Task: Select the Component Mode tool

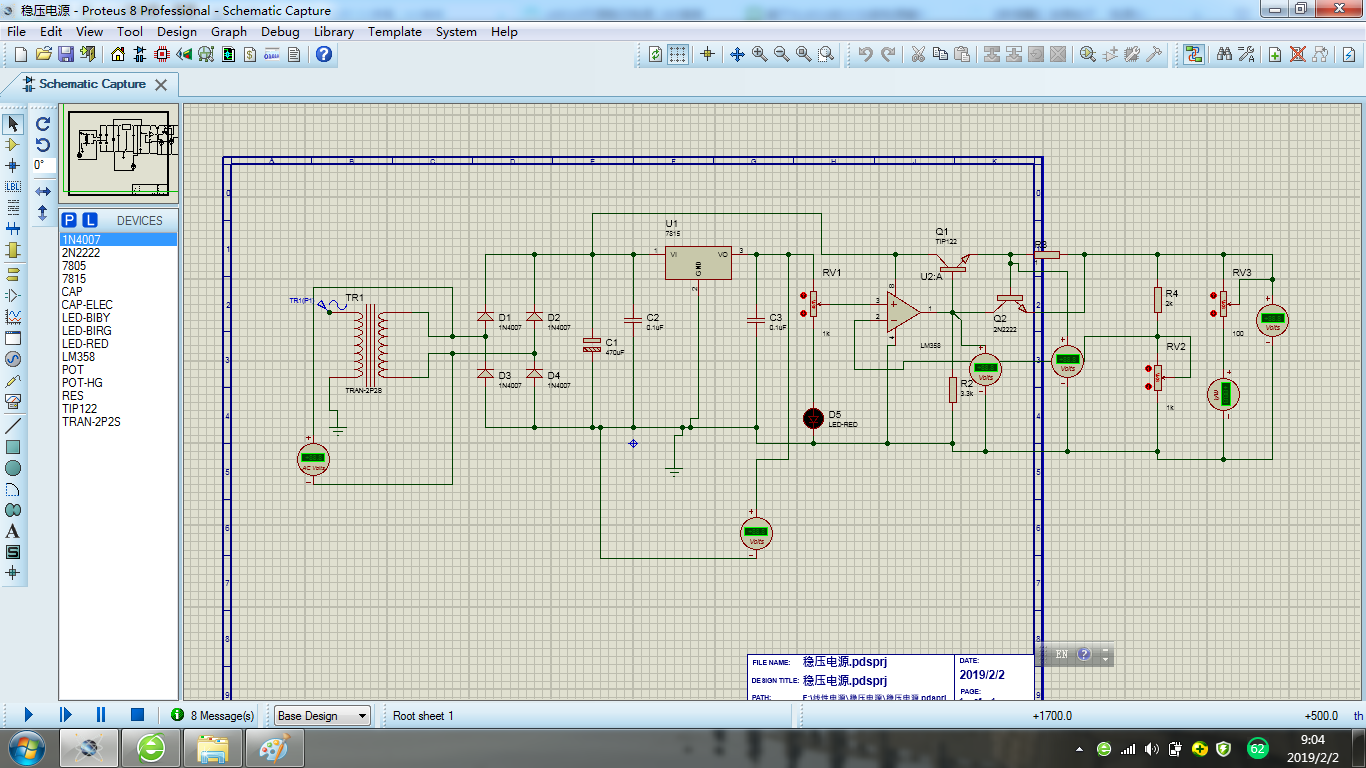Action: (13, 145)
